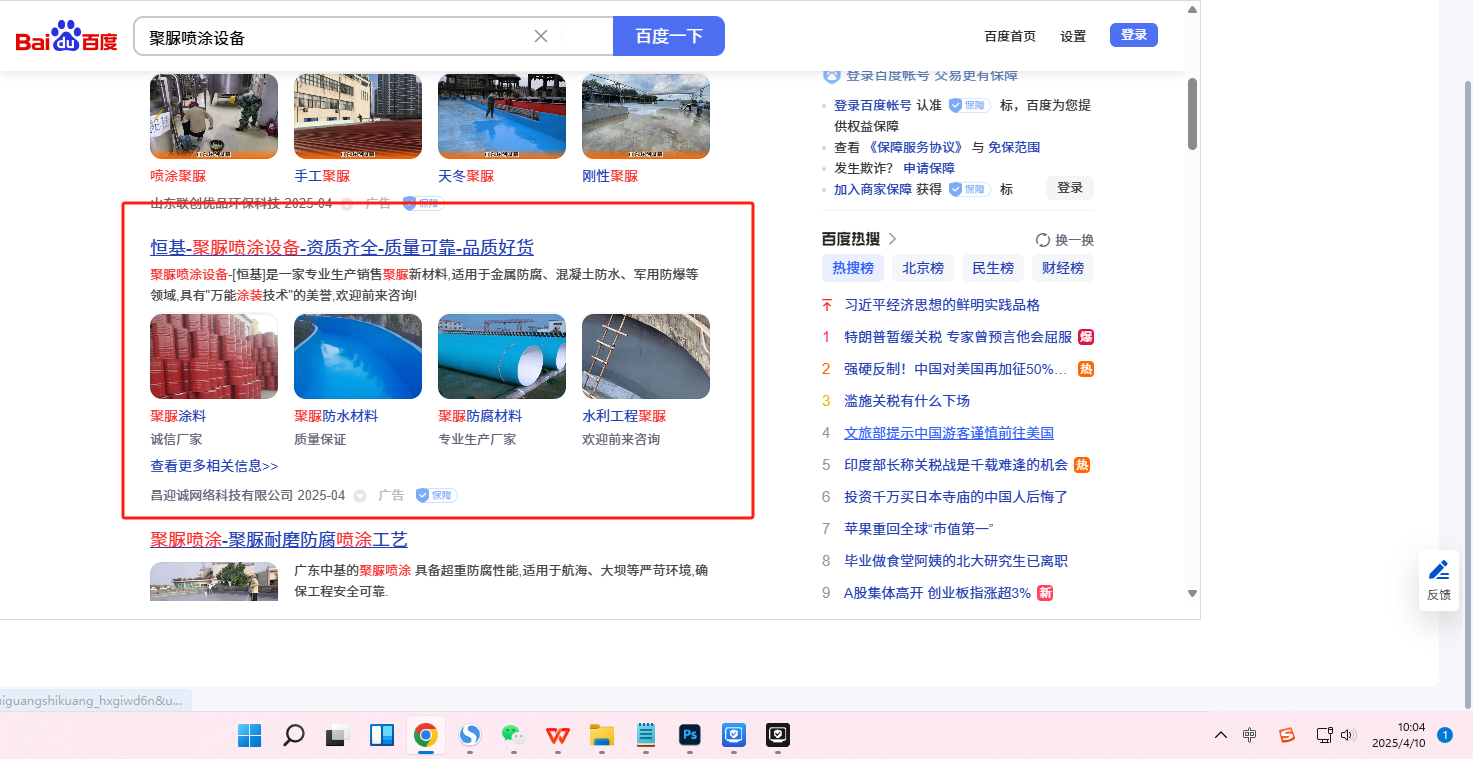Show hidden system tray icons
The width and height of the screenshot is (1473, 759).
1221,736
